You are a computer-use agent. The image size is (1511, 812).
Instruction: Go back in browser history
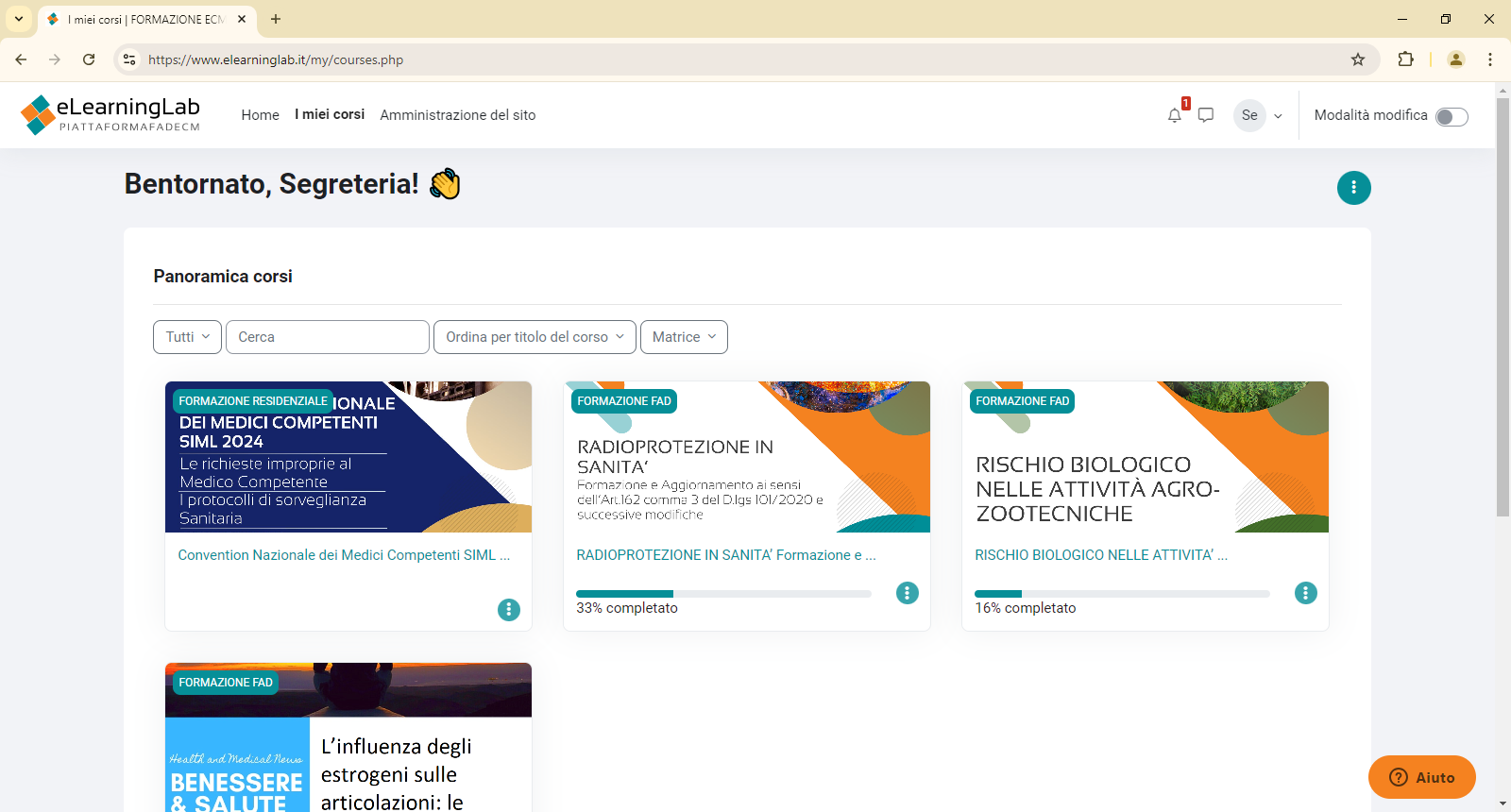point(21,59)
